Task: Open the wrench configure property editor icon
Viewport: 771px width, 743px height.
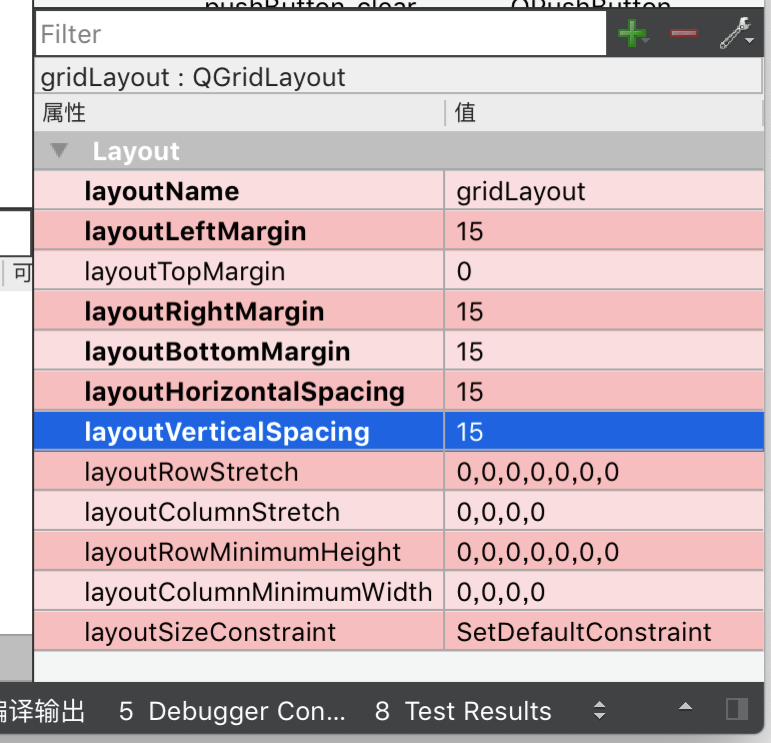Action: click(737, 33)
